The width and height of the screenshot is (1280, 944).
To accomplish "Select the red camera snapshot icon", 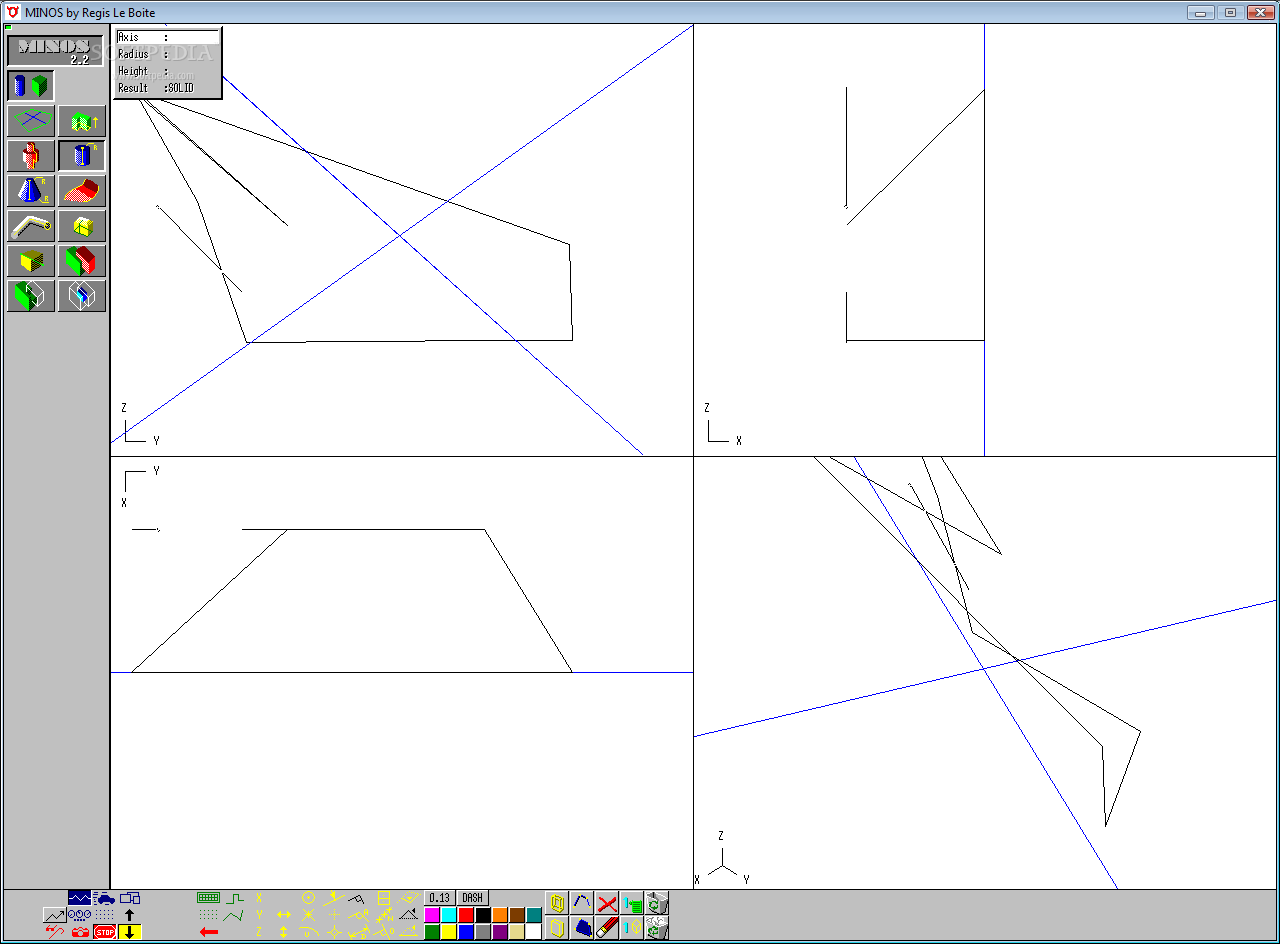I will (80, 932).
